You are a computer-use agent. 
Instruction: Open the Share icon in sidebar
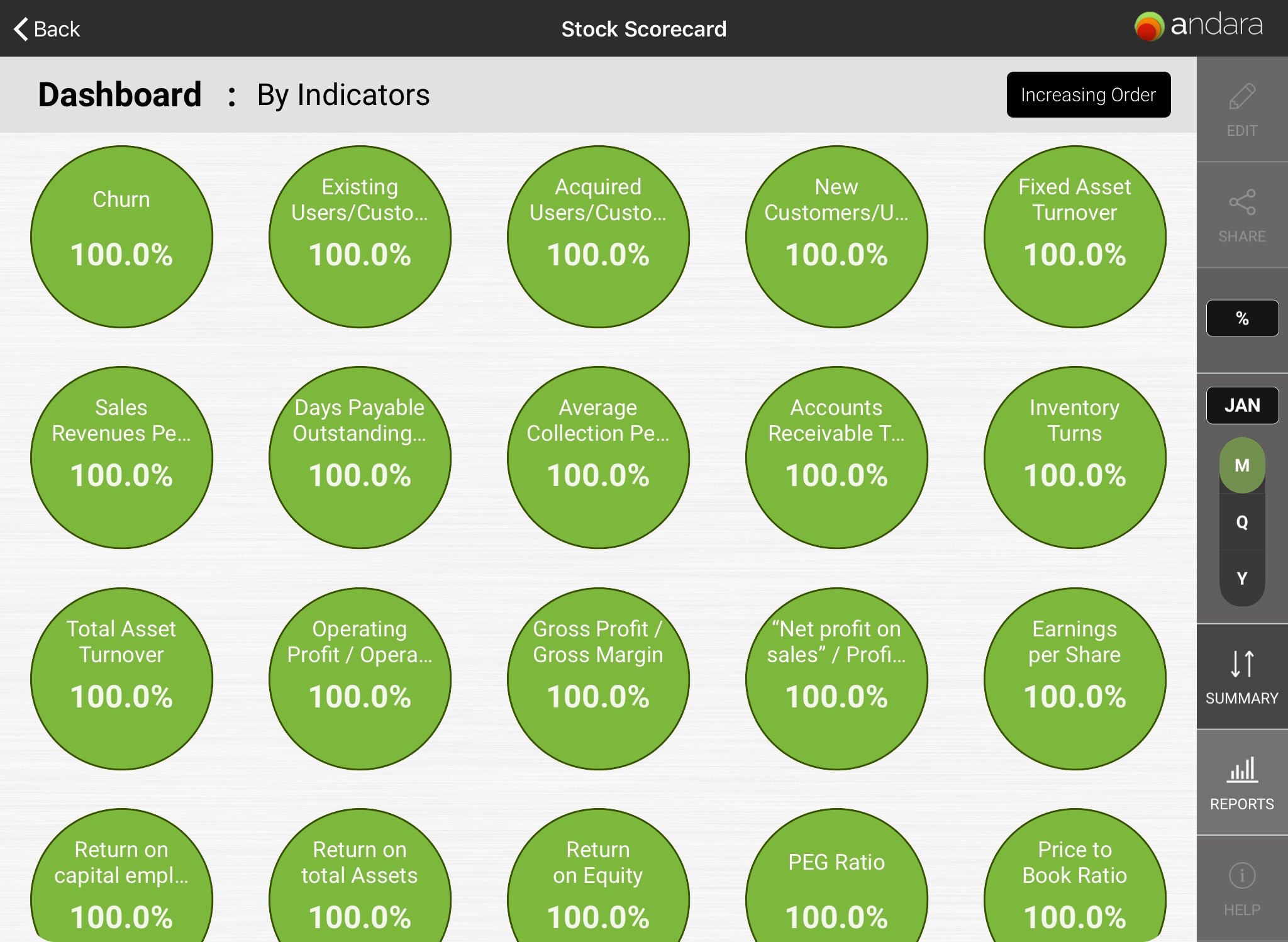(1241, 203)
